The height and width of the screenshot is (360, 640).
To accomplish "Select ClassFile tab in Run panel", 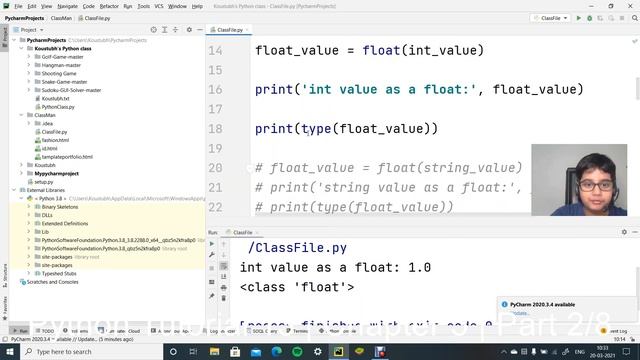I will pos(242,232).
